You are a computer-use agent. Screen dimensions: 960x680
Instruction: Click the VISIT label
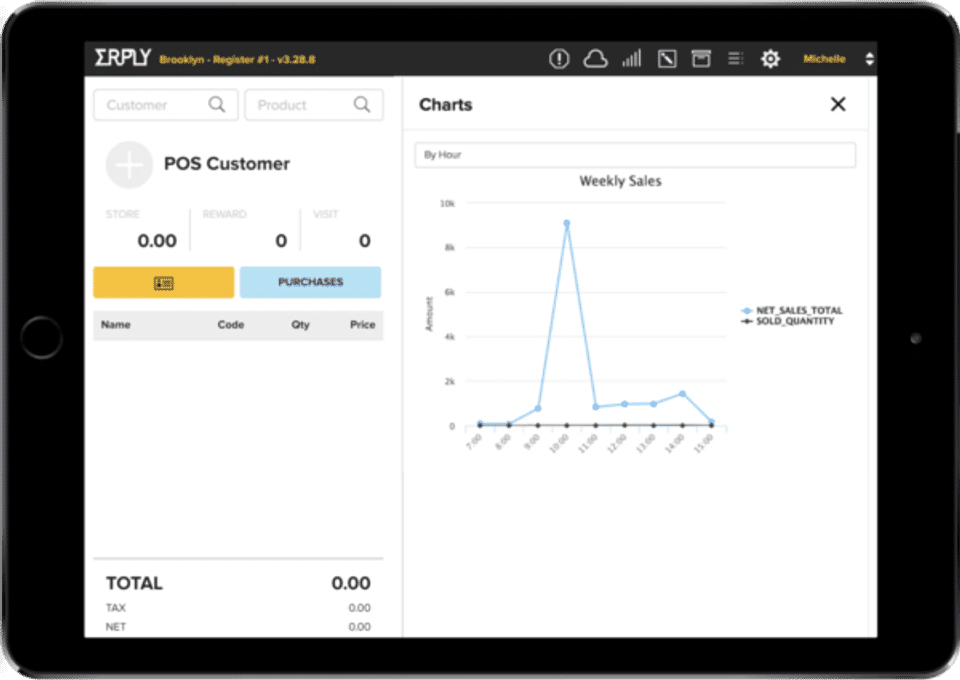pos(325,214)
